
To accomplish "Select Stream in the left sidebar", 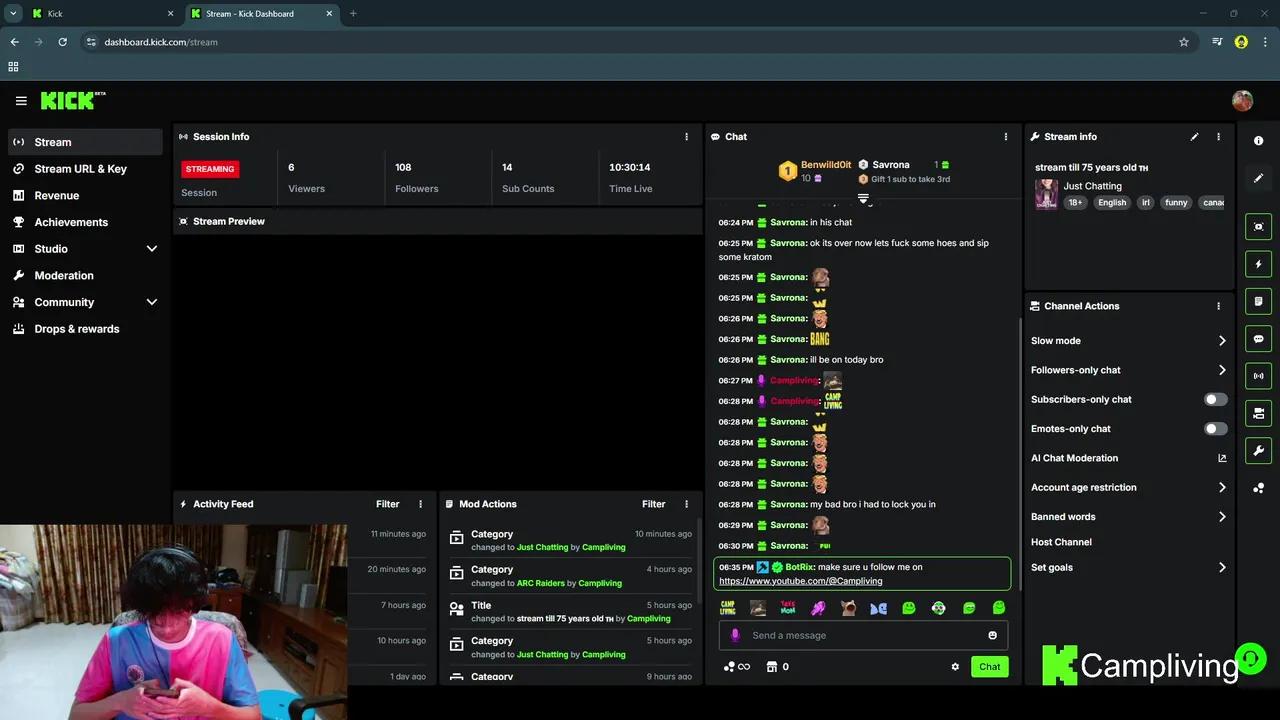I will point(85,142).
